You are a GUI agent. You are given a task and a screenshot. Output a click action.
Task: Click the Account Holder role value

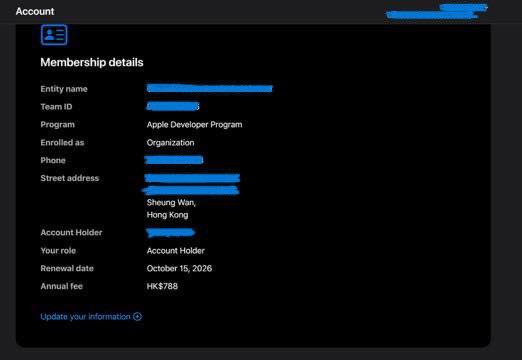coord(176,251)
